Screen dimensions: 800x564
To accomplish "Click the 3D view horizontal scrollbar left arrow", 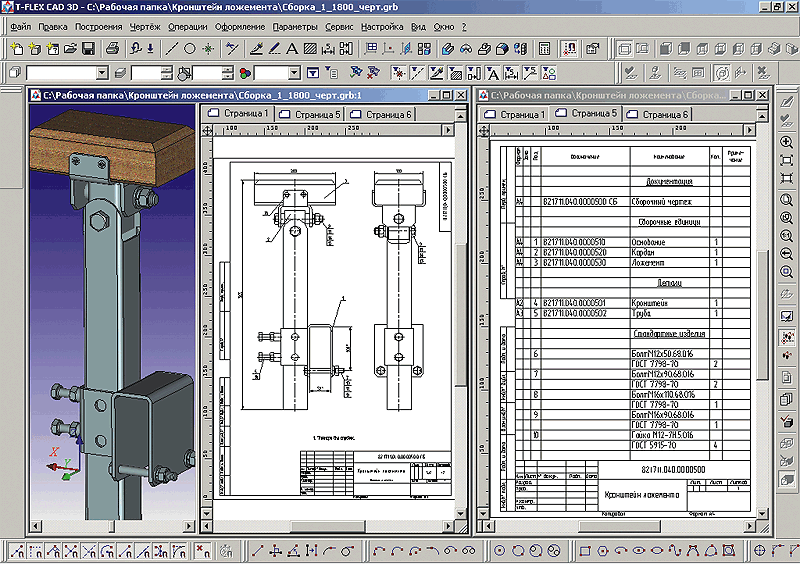I will coord(35,526).
